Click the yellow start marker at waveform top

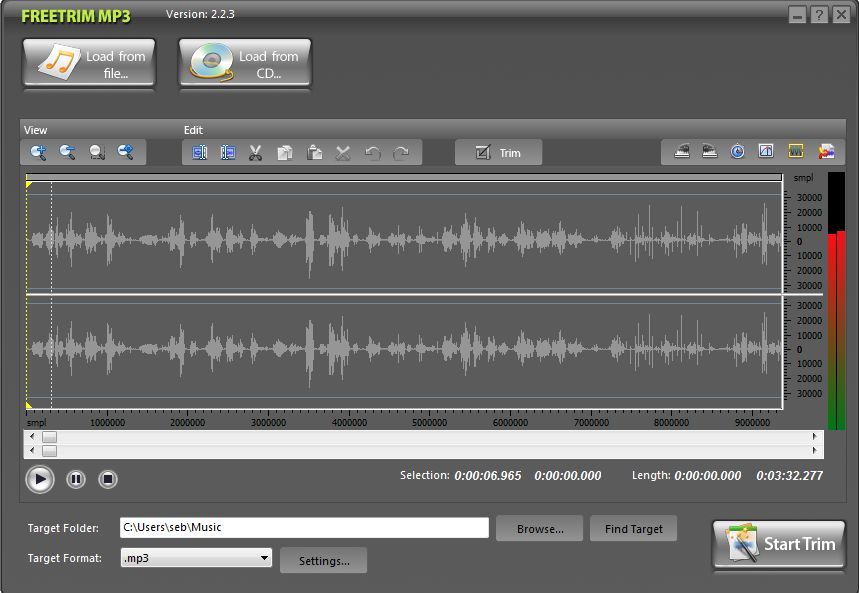[x=29, y=185]
